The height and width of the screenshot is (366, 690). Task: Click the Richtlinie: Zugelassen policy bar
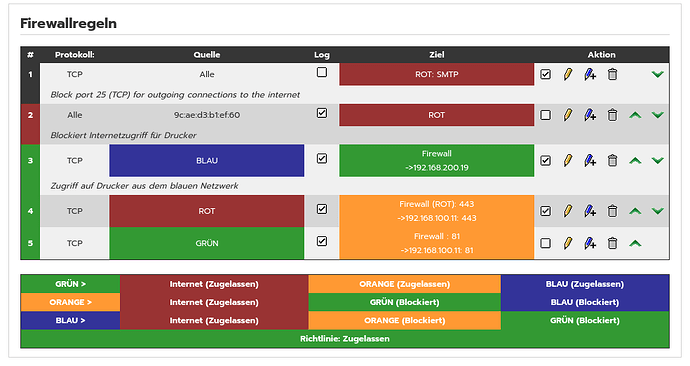pos(345,339)
